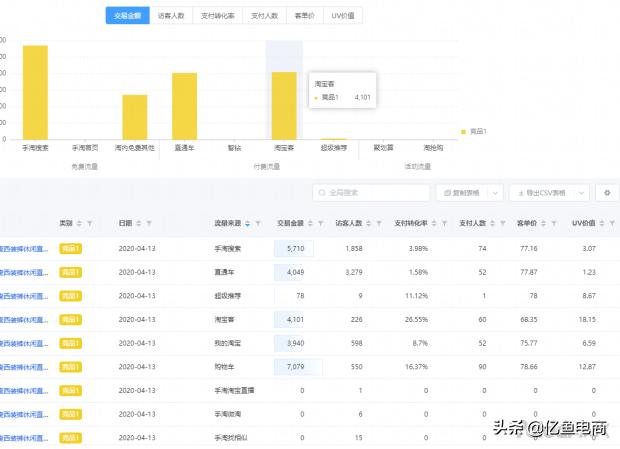620x449 pixels.
Task: Click the 16.37% conversion rate cell
Action: click(416, 367)
